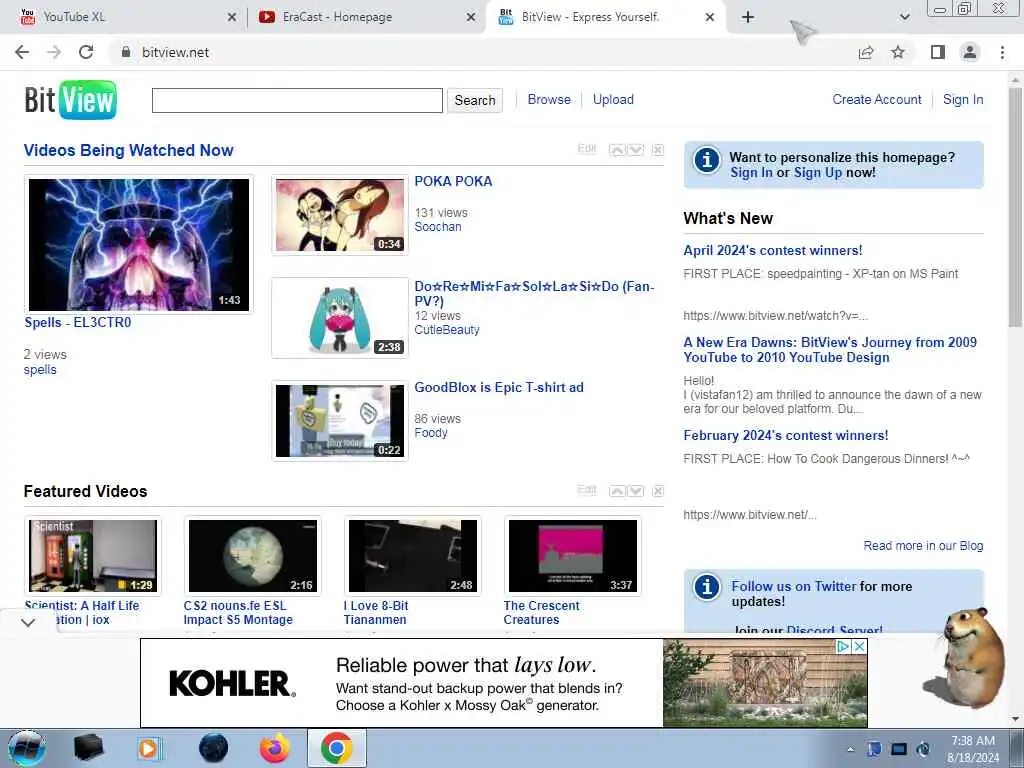The width and height of the screenshot is (1024, 768).
Task: Click Chrome icon in taskbar
Action: pyautogui.click(x=336, y=748)
